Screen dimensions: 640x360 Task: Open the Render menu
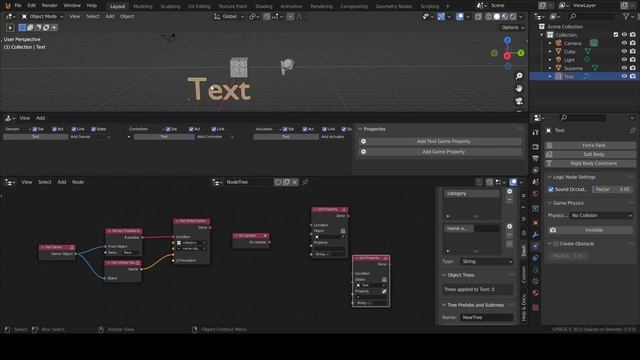point(49,6)
